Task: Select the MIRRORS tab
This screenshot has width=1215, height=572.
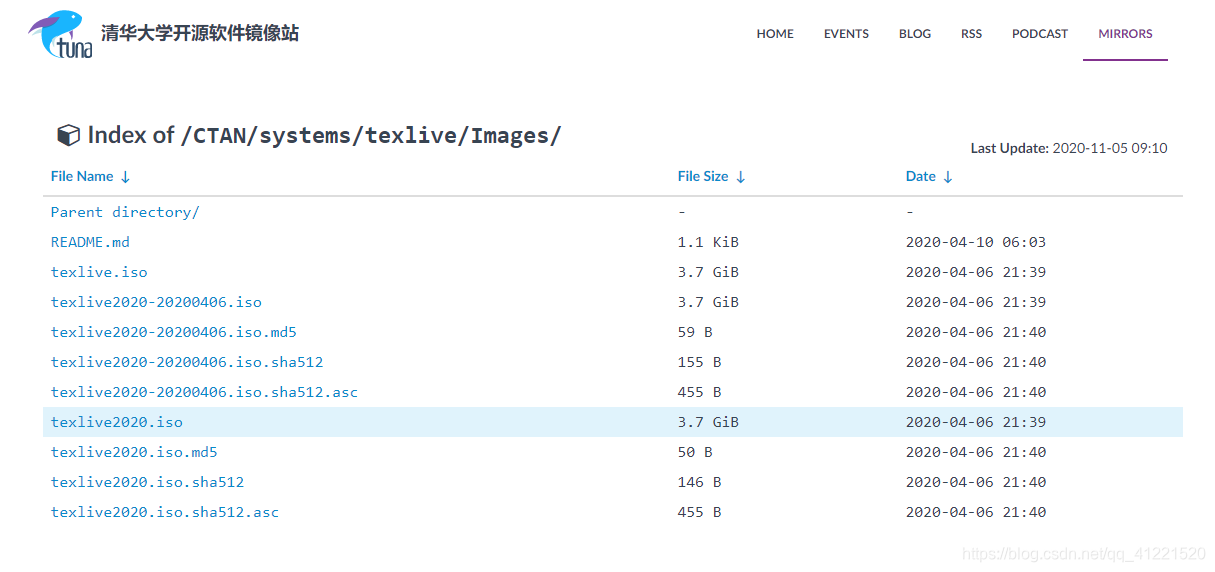Action: tap(1125, 34)
